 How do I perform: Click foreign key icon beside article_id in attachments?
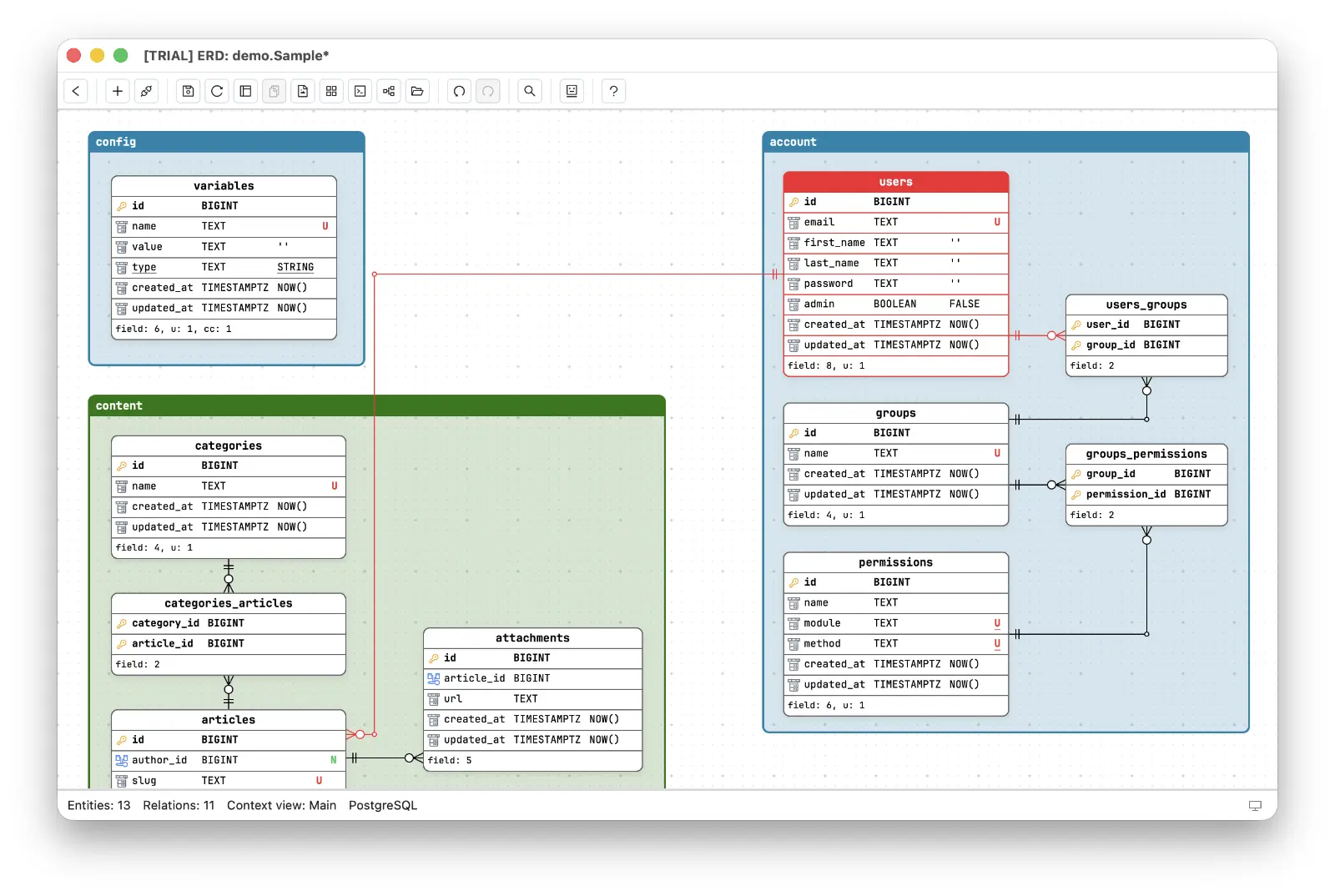point(434,678)
